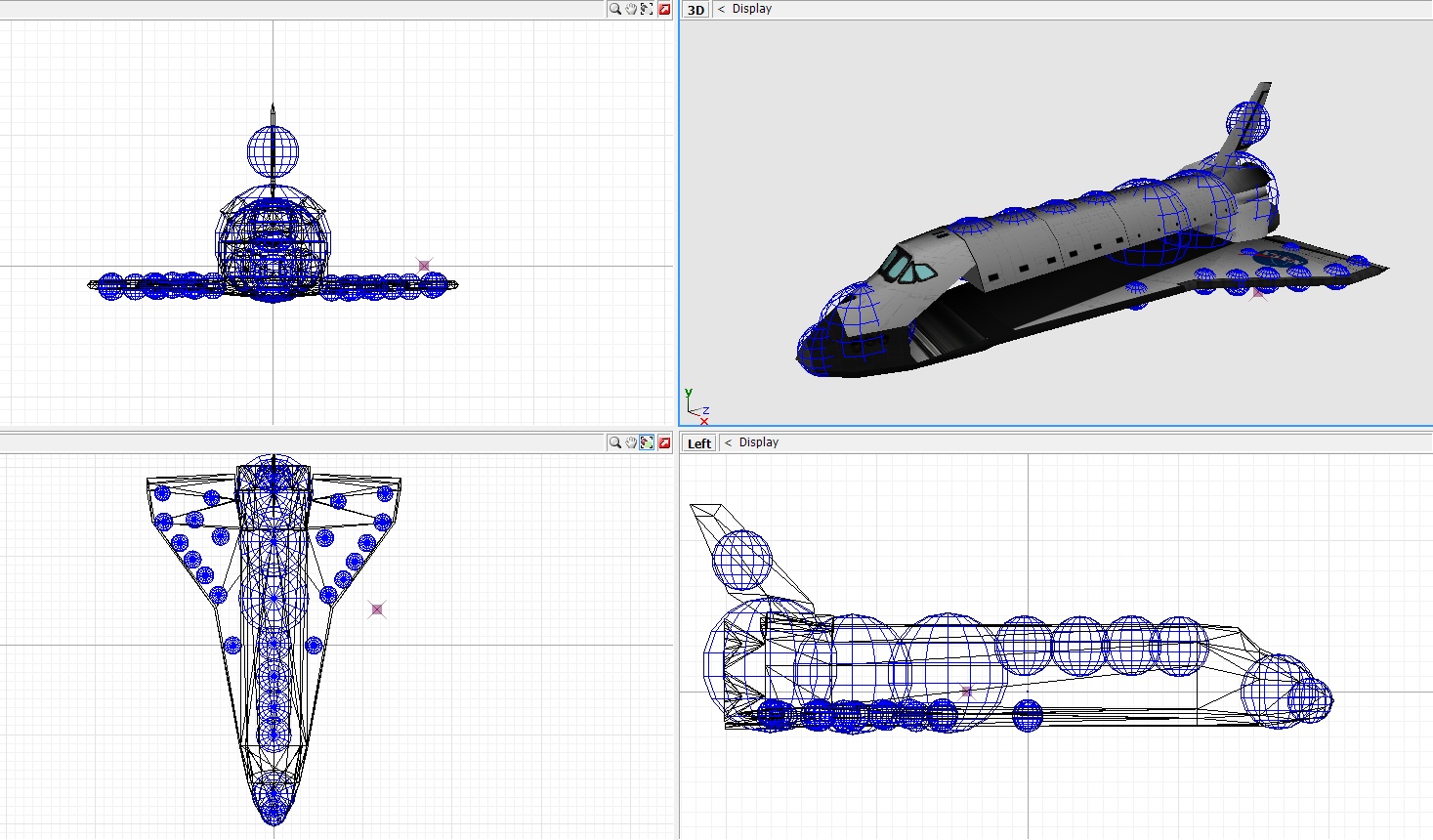This screenshot has width=1433, height=840.
Task: Activate the Pan hand tool in bottom-left viewport
Action: pos(631,442)
